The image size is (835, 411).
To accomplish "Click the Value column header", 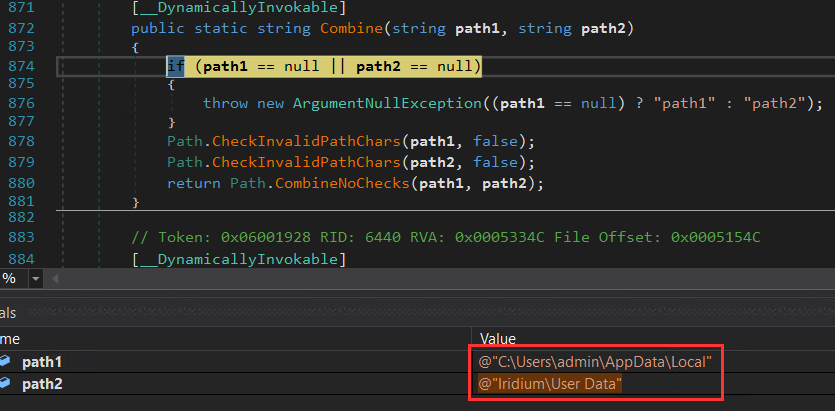I will click(499, 339).
